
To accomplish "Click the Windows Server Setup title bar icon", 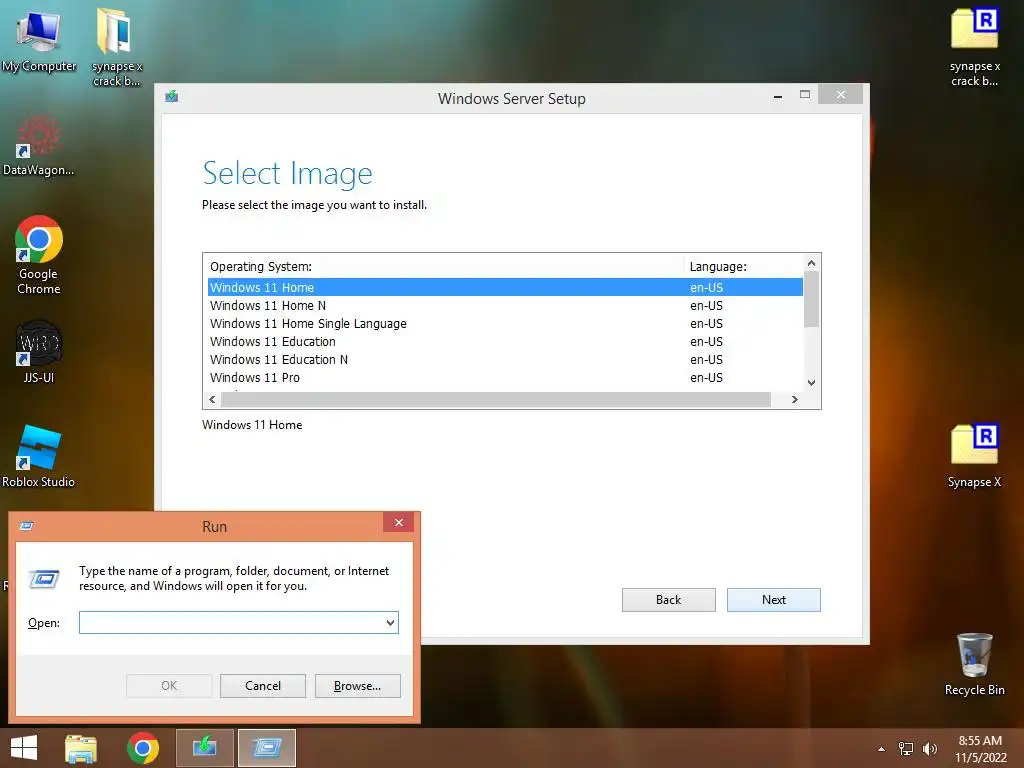I will click(172, 97).
